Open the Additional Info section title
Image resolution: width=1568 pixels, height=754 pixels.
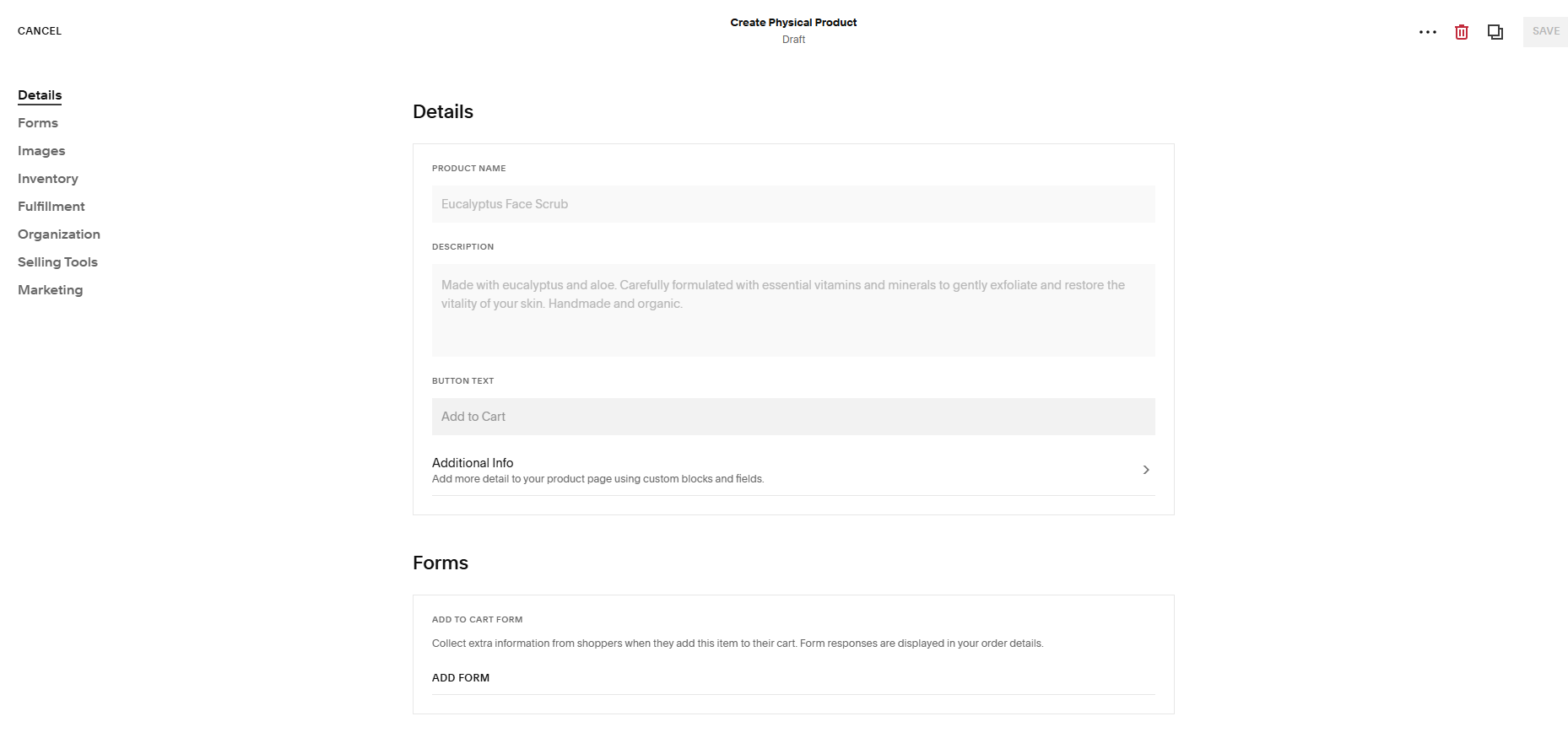[x=473, y=463]
